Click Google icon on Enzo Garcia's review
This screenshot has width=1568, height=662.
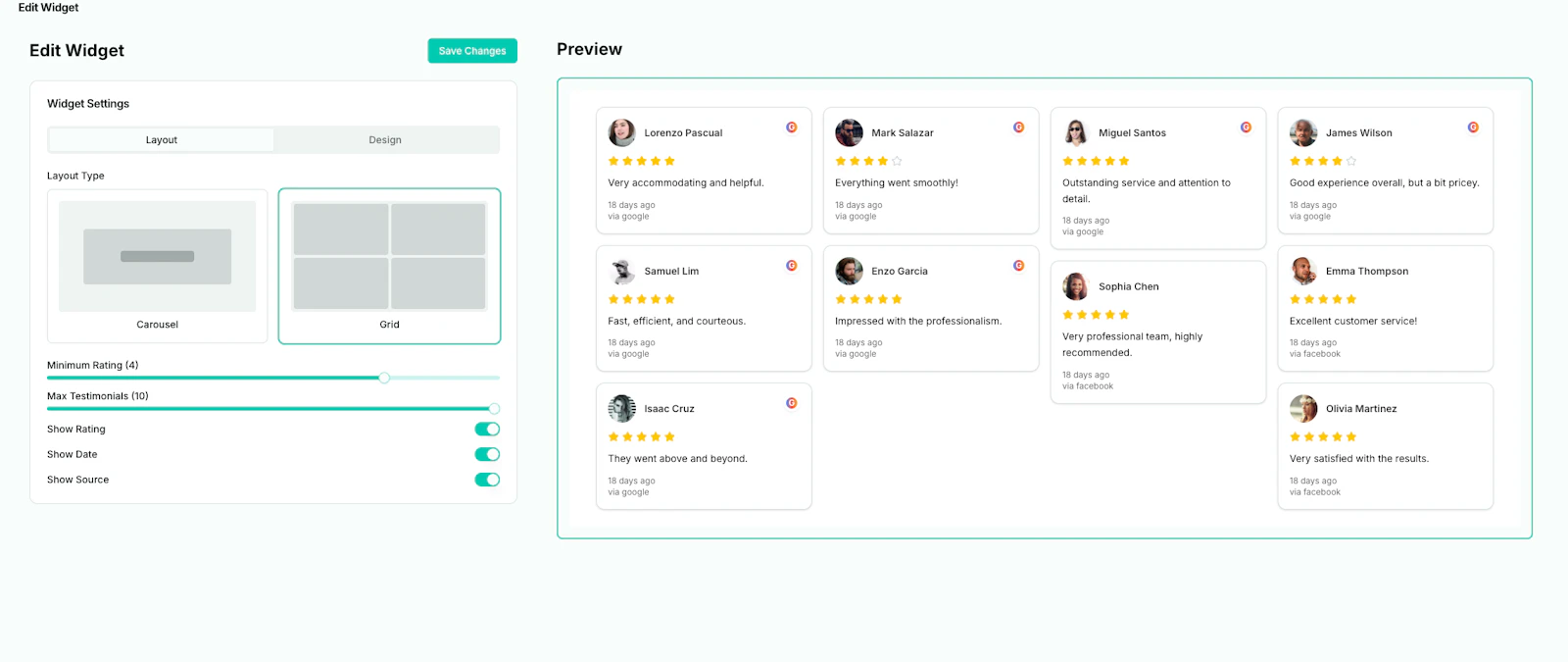click(x=1019, y=266)
